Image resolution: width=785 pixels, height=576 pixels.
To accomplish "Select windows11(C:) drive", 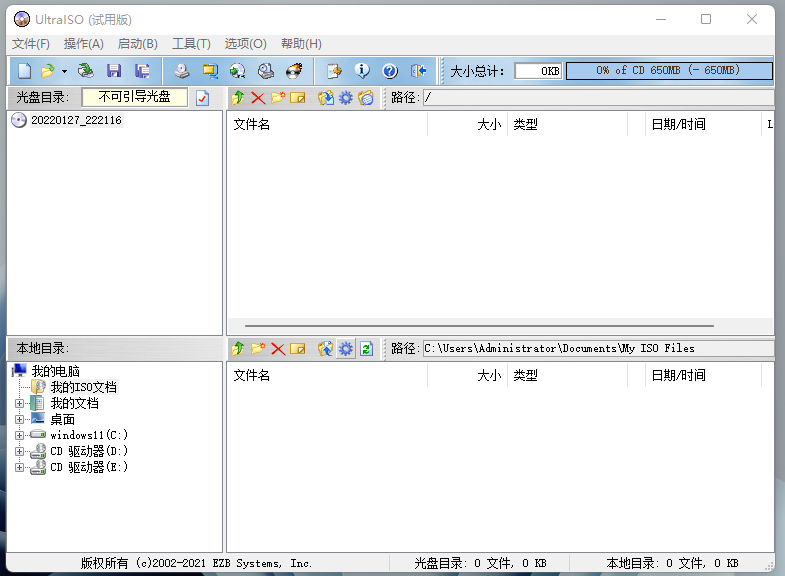I will pyautogui.click(x=89, y=435).
